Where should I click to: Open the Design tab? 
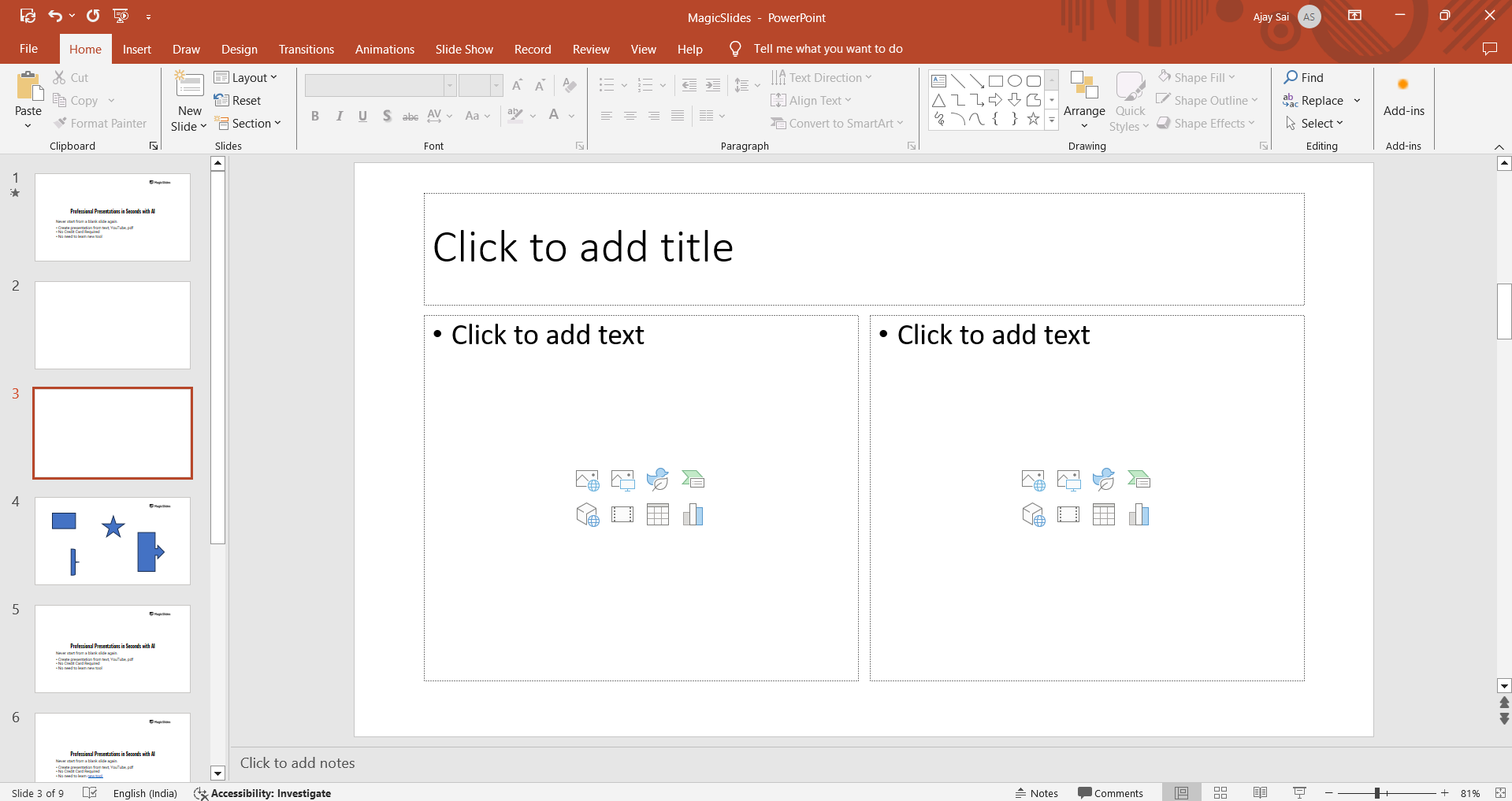[x=239, y=49]
